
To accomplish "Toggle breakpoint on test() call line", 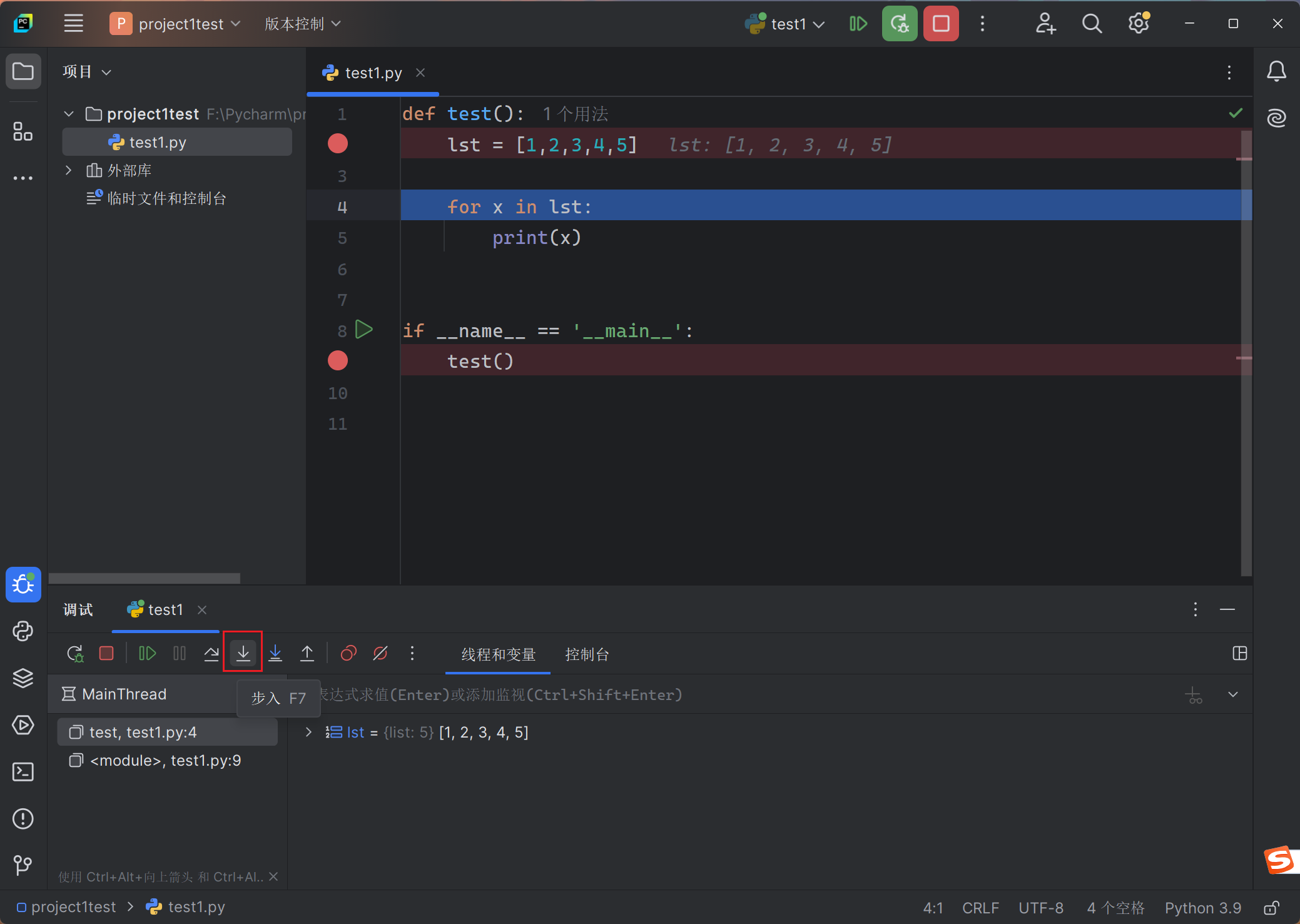I will pyautogui.click(x=338, y=361).
